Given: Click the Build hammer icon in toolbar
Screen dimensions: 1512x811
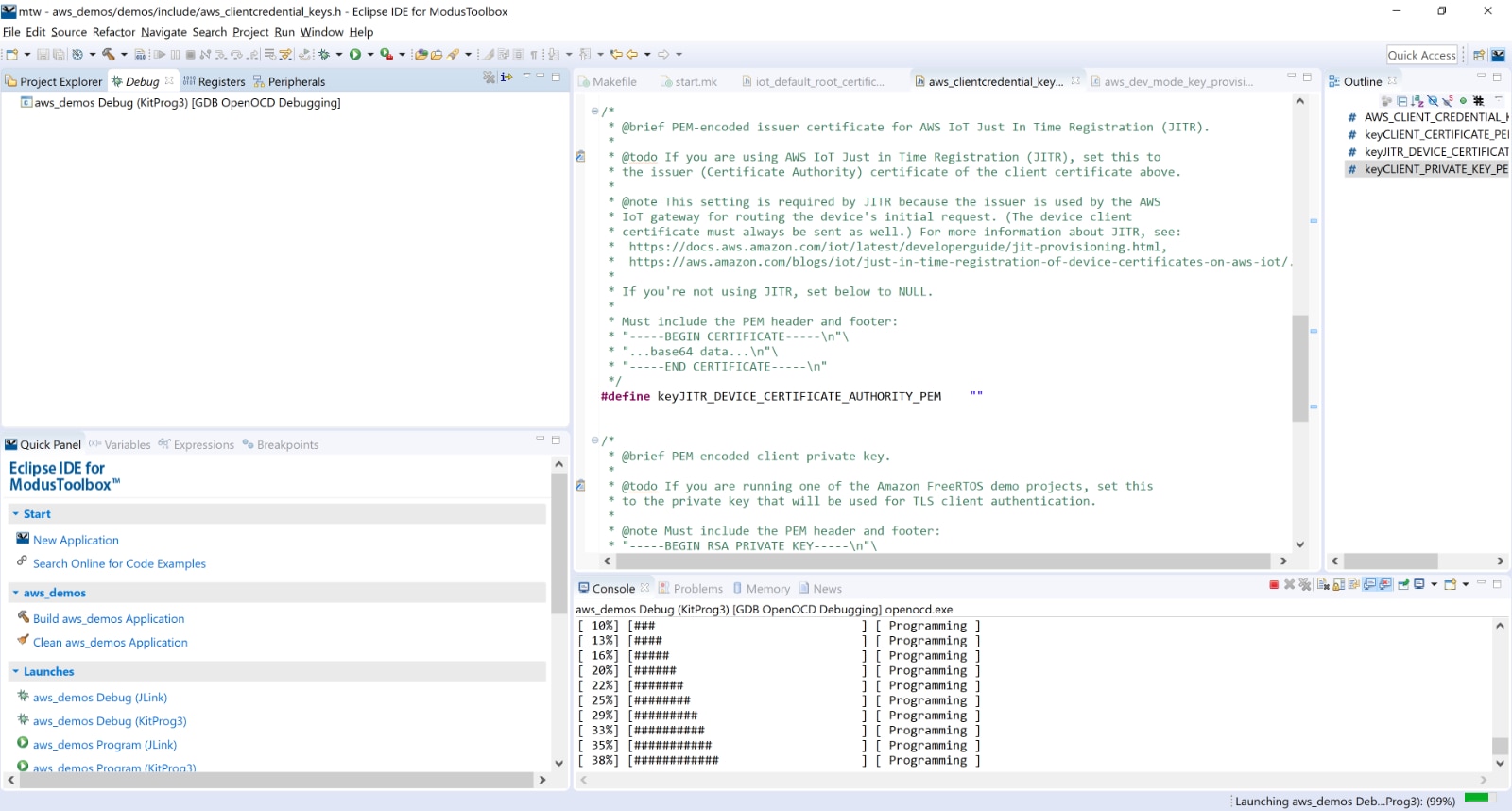Looking at the screenshot, I should point(108,55).
